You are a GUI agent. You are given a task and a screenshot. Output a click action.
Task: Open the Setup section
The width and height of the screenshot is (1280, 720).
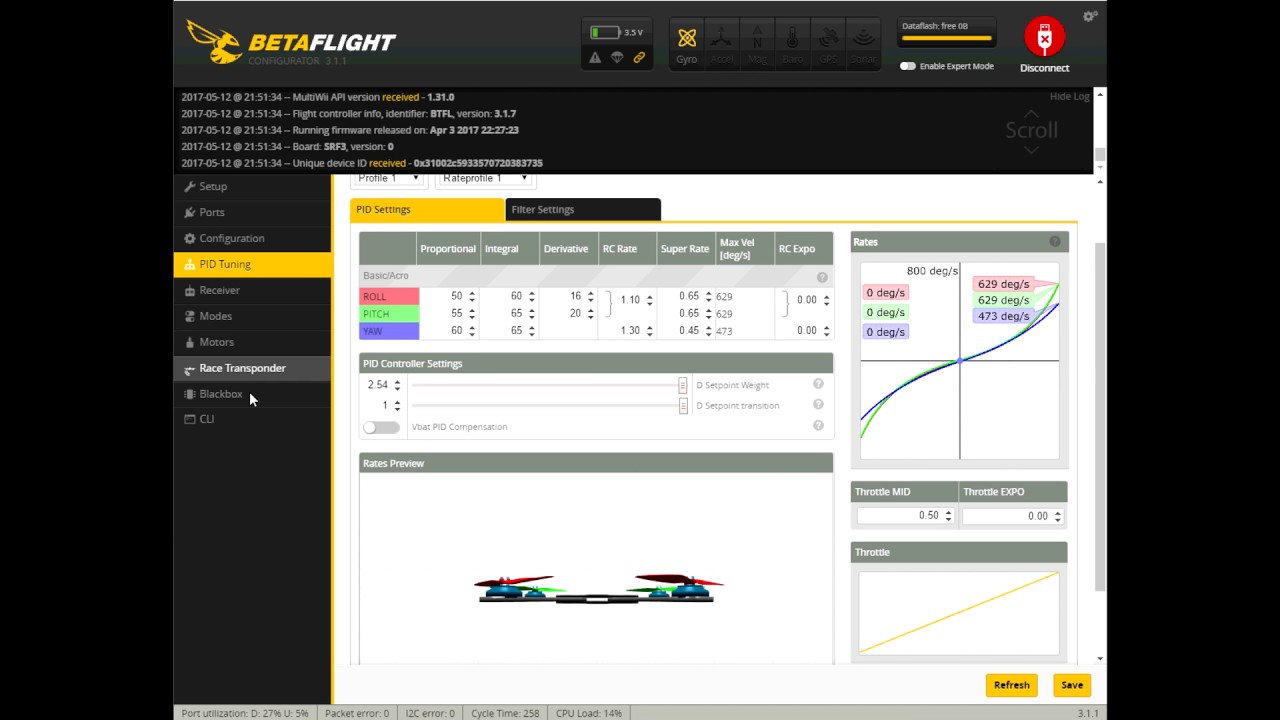[x=252, y=186]
